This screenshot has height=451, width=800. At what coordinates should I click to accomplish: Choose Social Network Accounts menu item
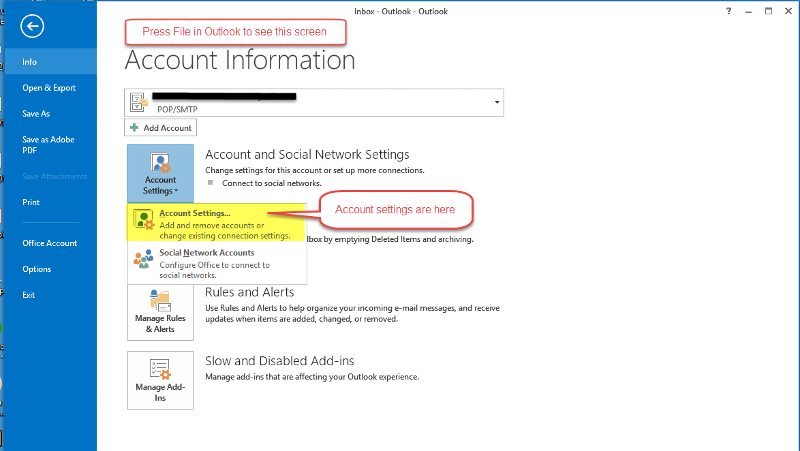click(x=216, y=263)
